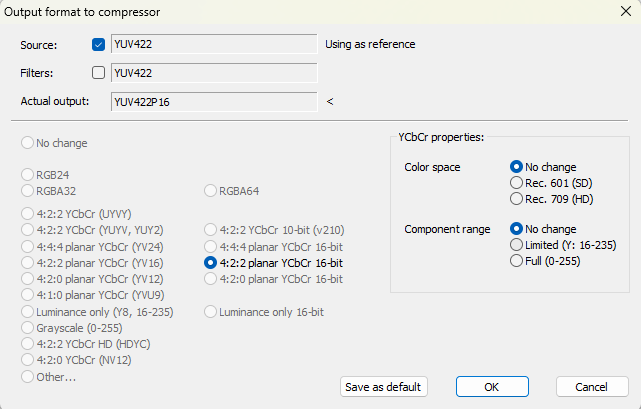Enable the Filters checkbox
Viewport: 641px width, 409px height.
[x=98, y=72]
